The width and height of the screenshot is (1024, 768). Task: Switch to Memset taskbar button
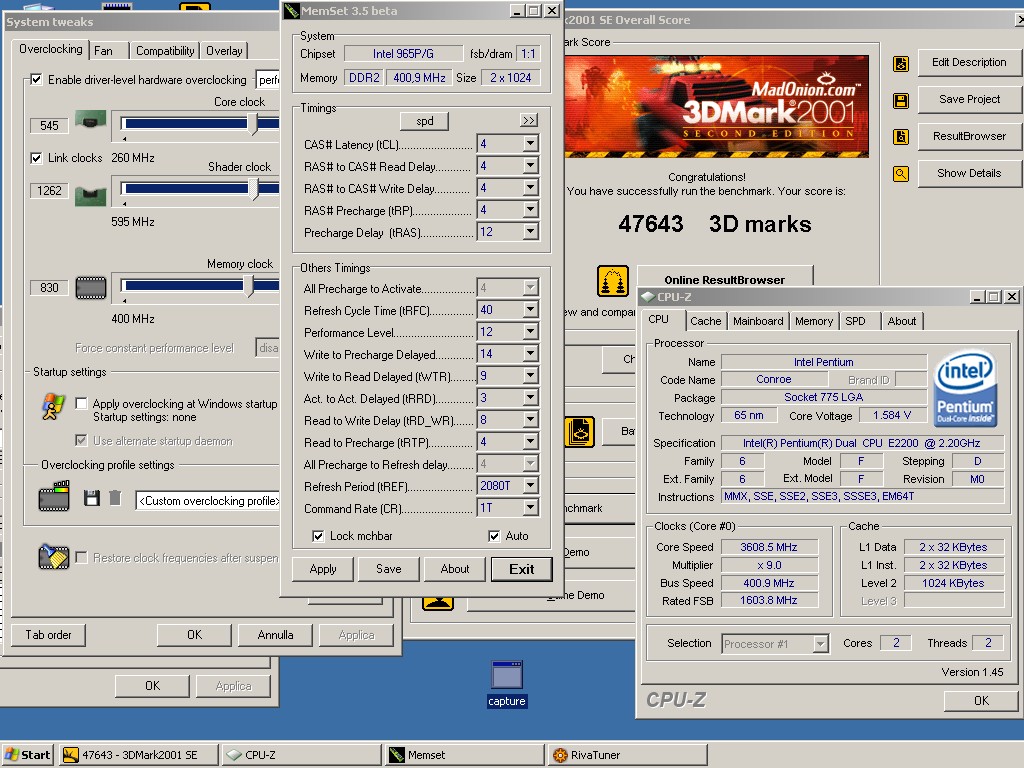[464, 755]
